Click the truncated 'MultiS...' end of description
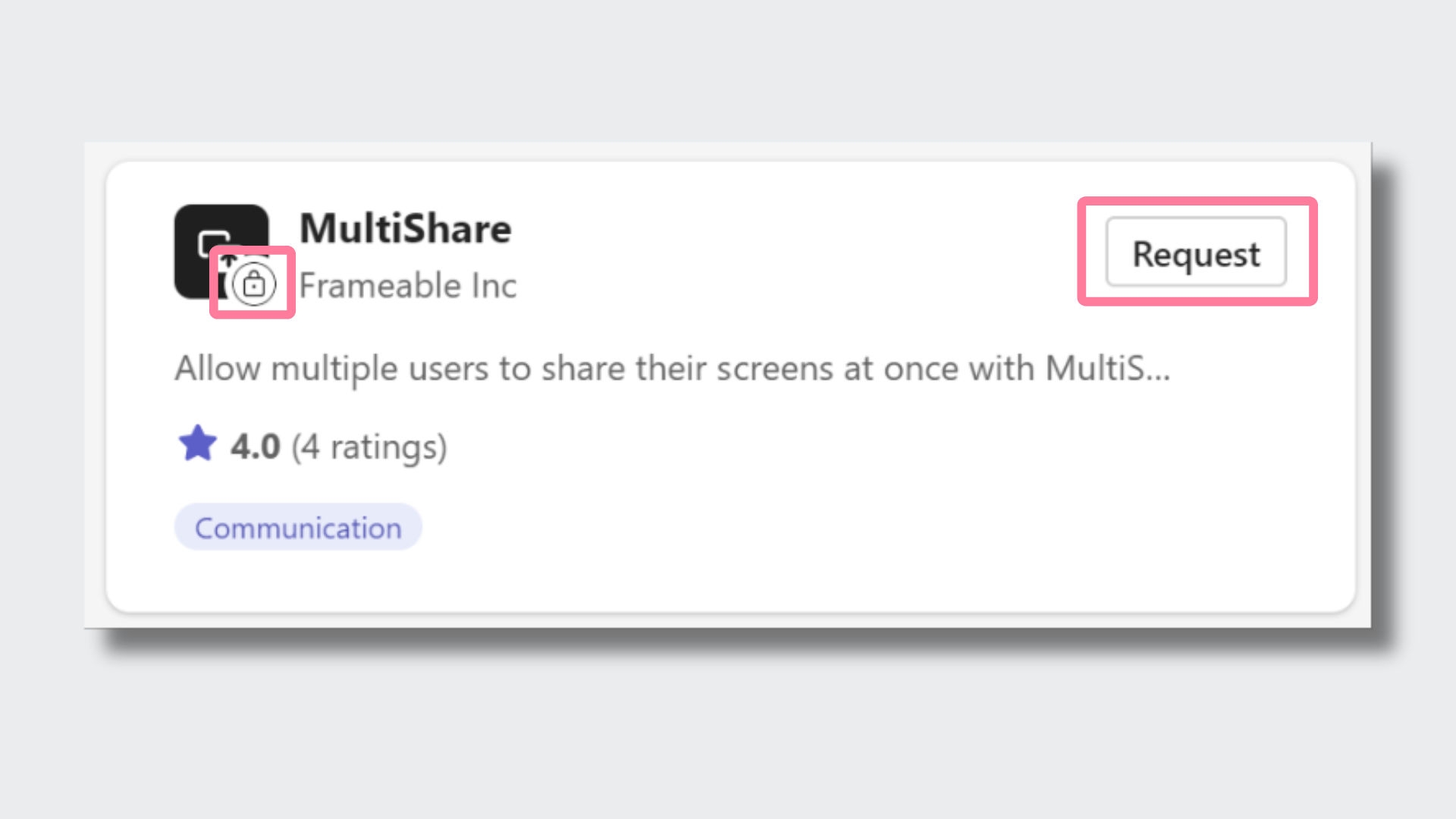The image size is (1456, 819). 1107,369
